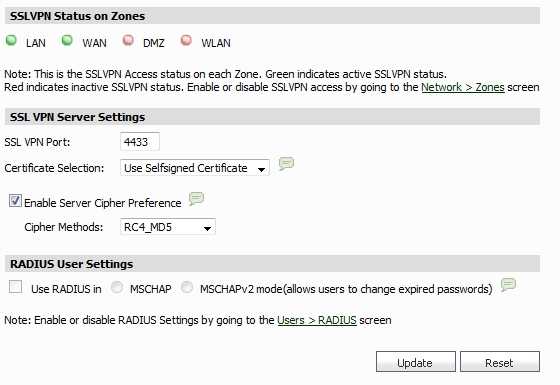560x385 pixels.
Task: Open the Cipher Methods RC4_MD5 dropdown
Action: (168, 227)
